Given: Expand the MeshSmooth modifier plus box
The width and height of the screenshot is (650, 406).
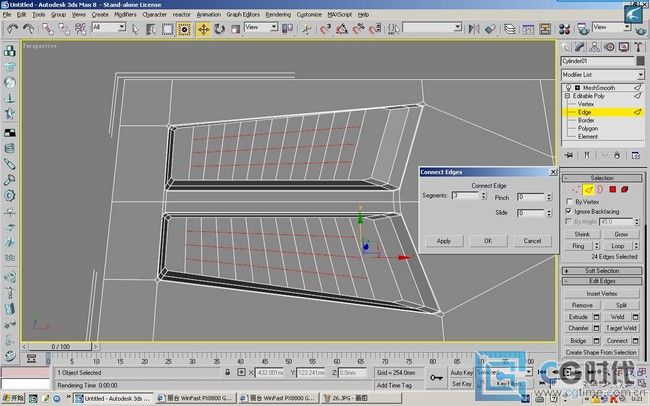Looking at the screenshot, I should [x=577, y=88].
